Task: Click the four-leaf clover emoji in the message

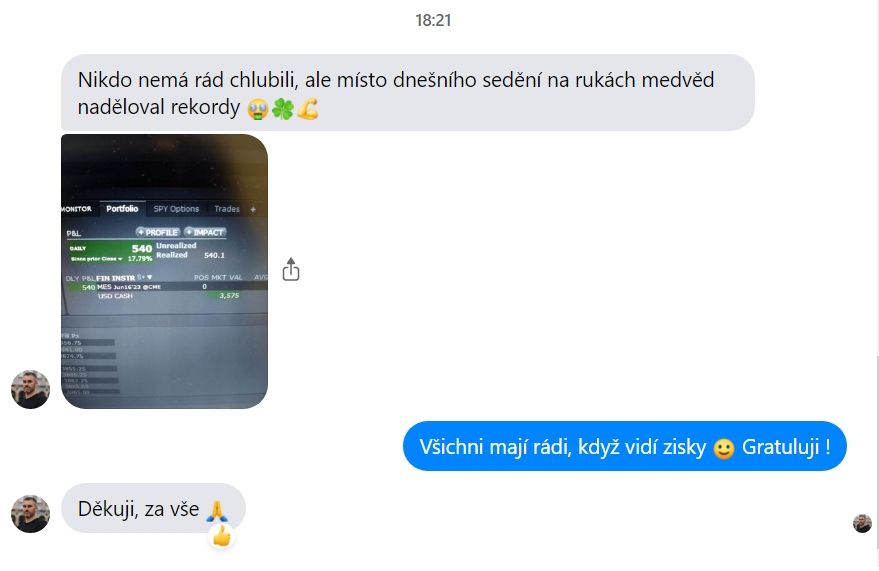Action: pyautogui.click(x=283, y=109)
